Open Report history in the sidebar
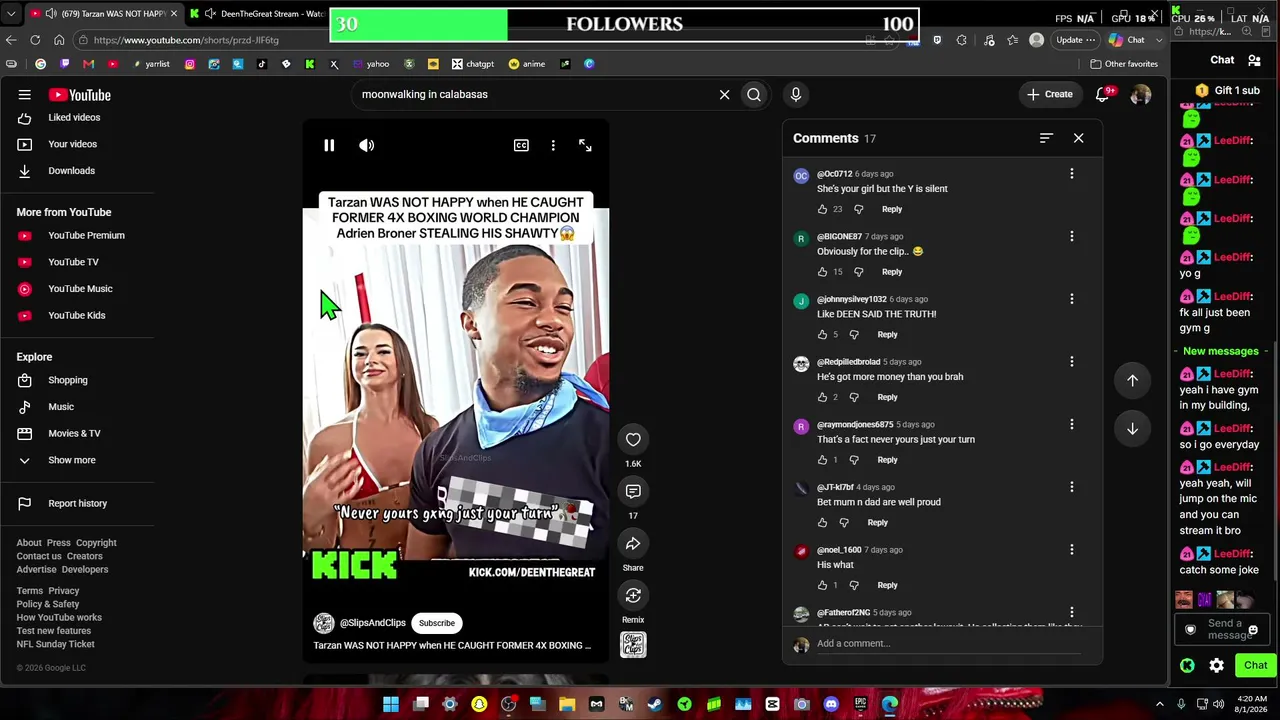 [78, 504]
